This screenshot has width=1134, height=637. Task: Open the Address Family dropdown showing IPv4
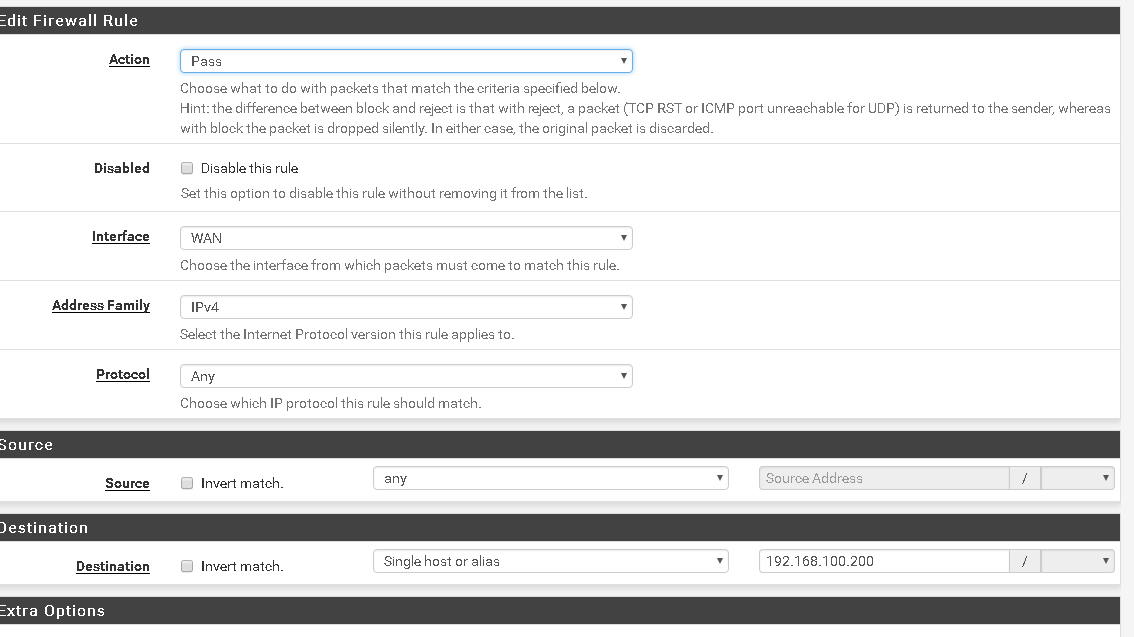click(406, 307)
